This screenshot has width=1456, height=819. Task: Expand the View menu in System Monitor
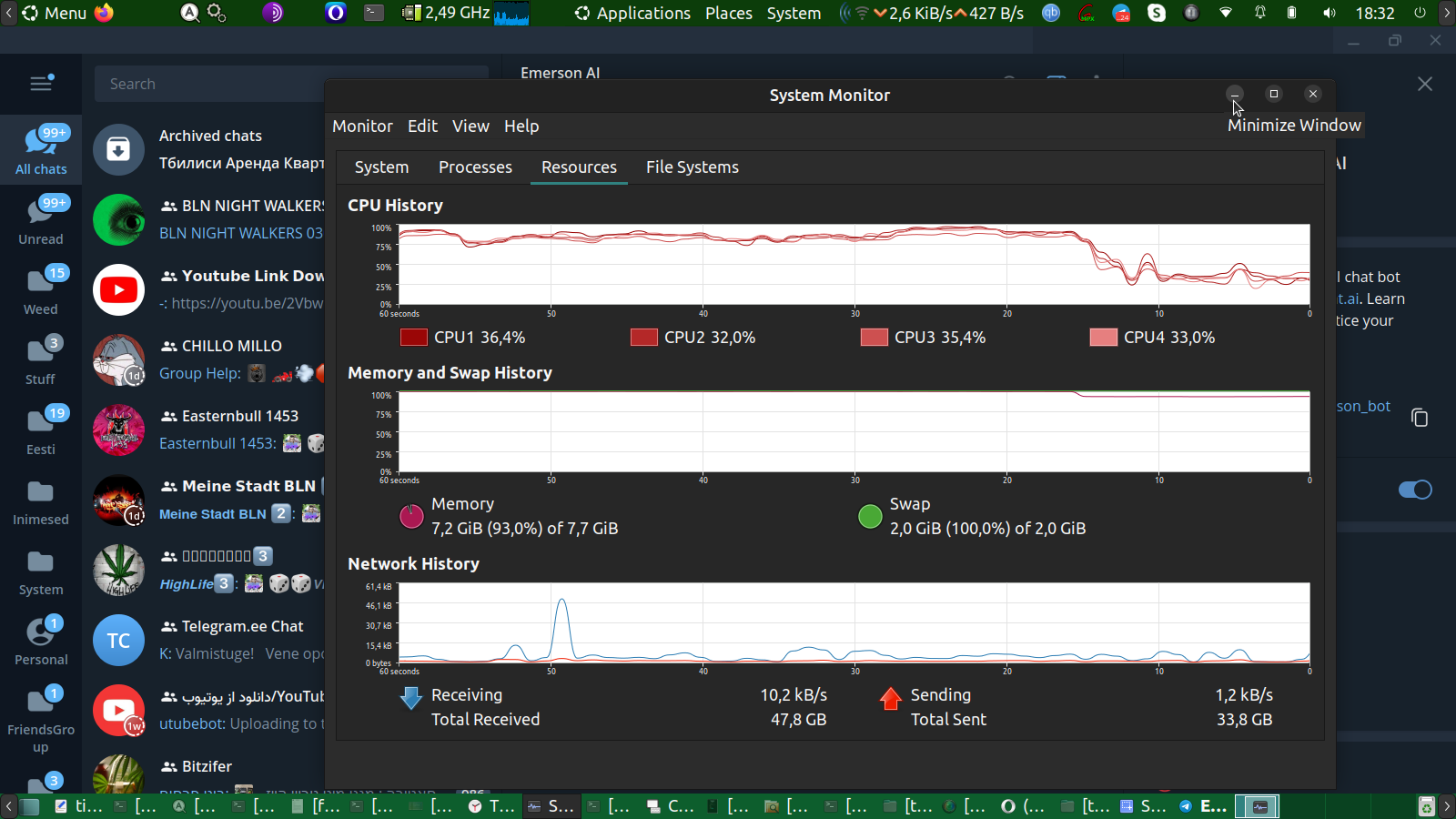click(x=470, y=126)
